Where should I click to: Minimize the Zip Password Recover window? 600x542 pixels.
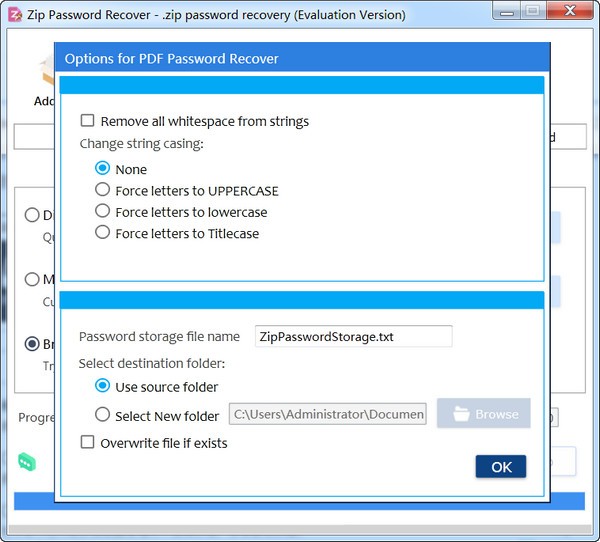tap(507, 11)
